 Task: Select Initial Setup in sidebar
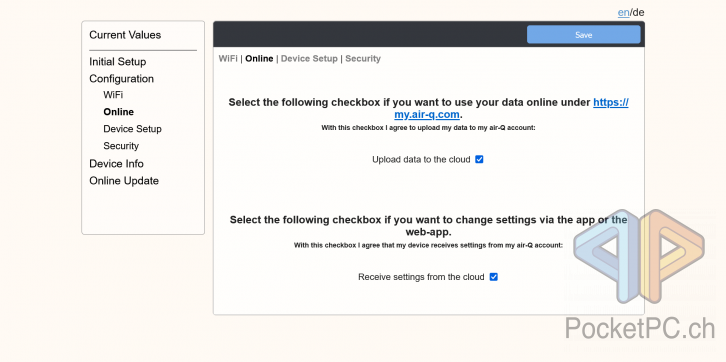pyautogui.click(x=118, y=62)
